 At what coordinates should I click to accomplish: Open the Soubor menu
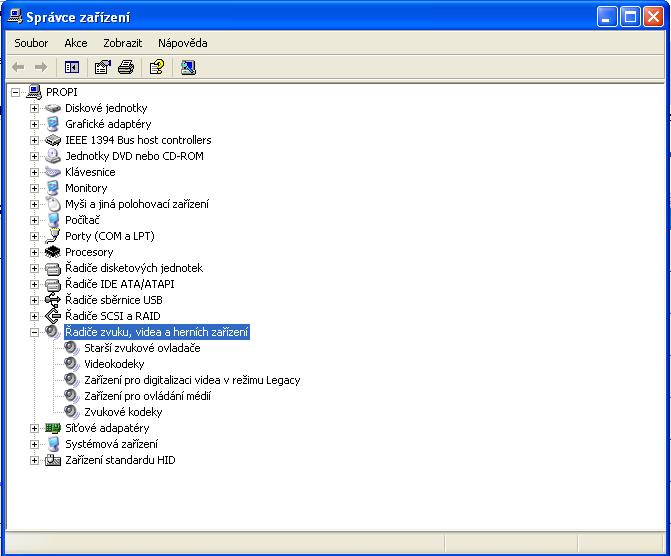click(31, 43)
